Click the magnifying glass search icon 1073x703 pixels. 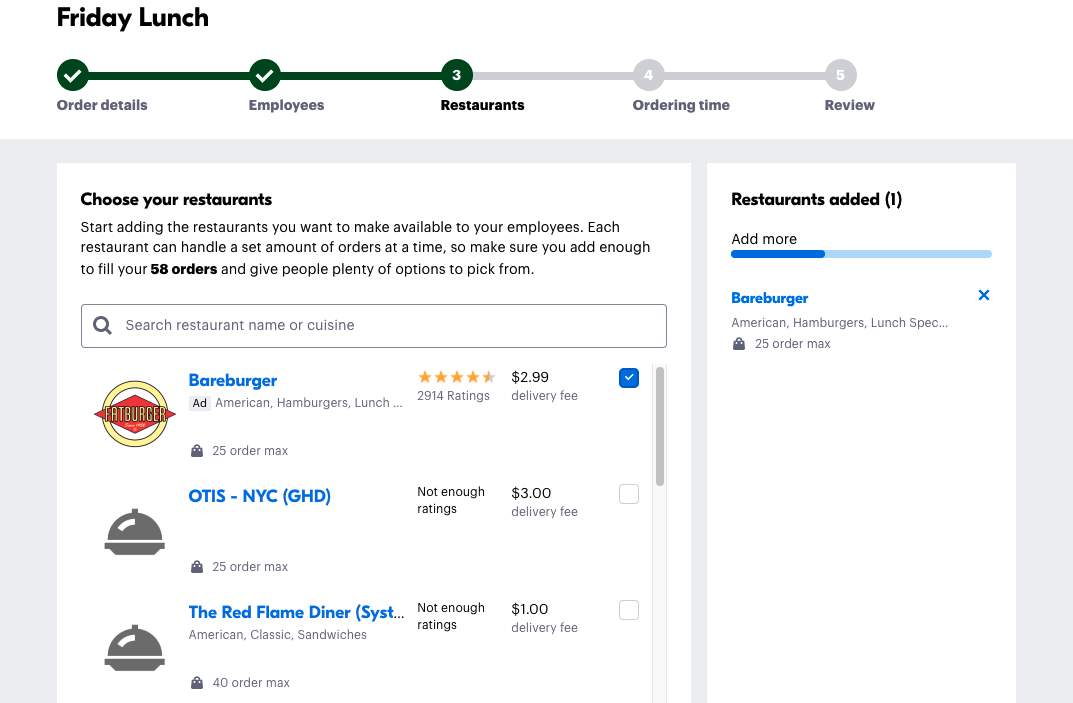(102, 325)
